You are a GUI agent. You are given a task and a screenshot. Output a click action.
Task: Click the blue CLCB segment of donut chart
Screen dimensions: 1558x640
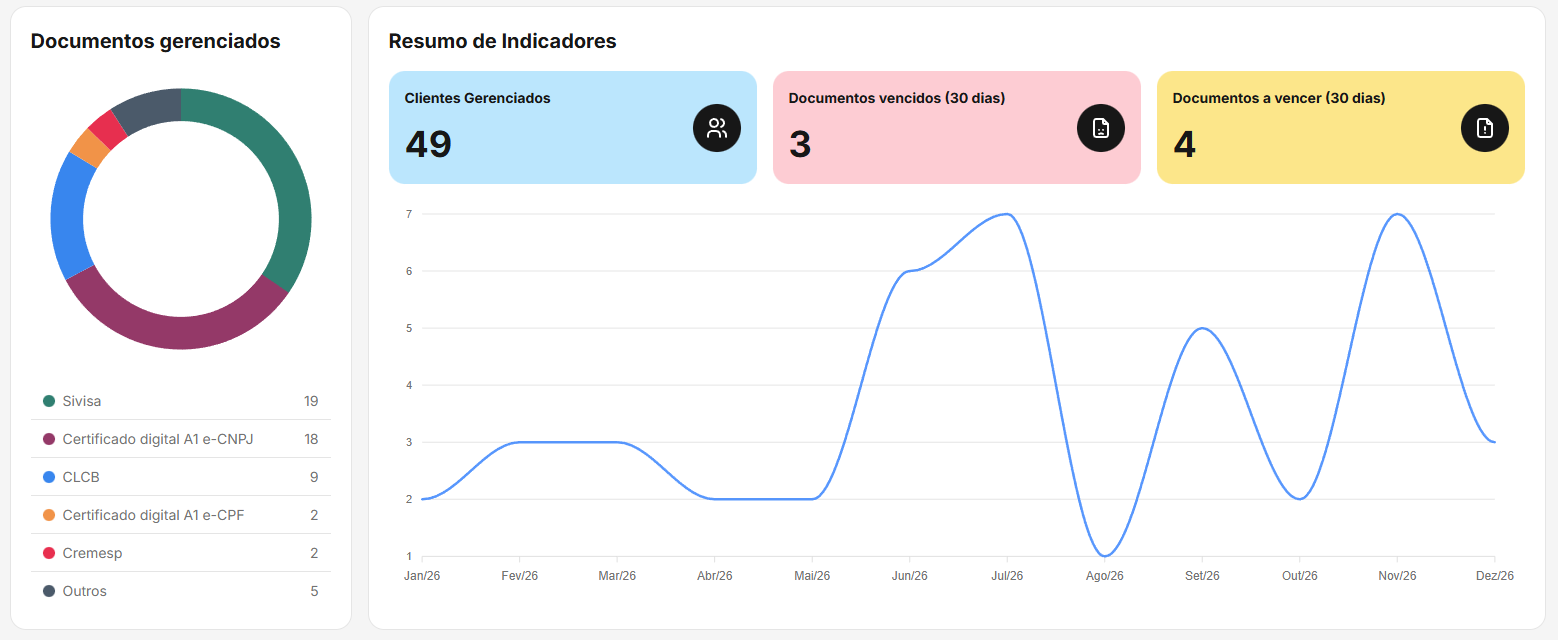[x=69, y=218]
